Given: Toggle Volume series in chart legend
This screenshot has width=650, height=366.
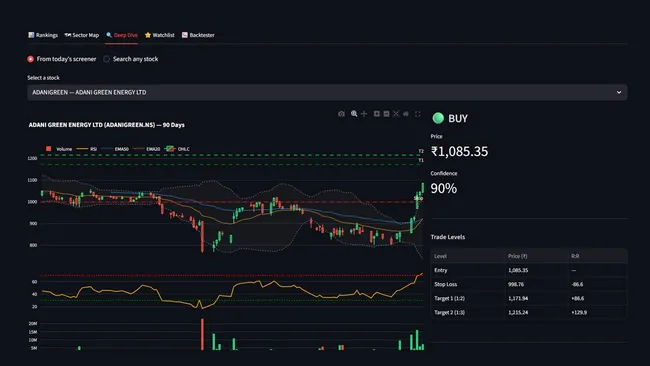Looking at the screenshot, I should pyautogui.click(x=58, y=149).
